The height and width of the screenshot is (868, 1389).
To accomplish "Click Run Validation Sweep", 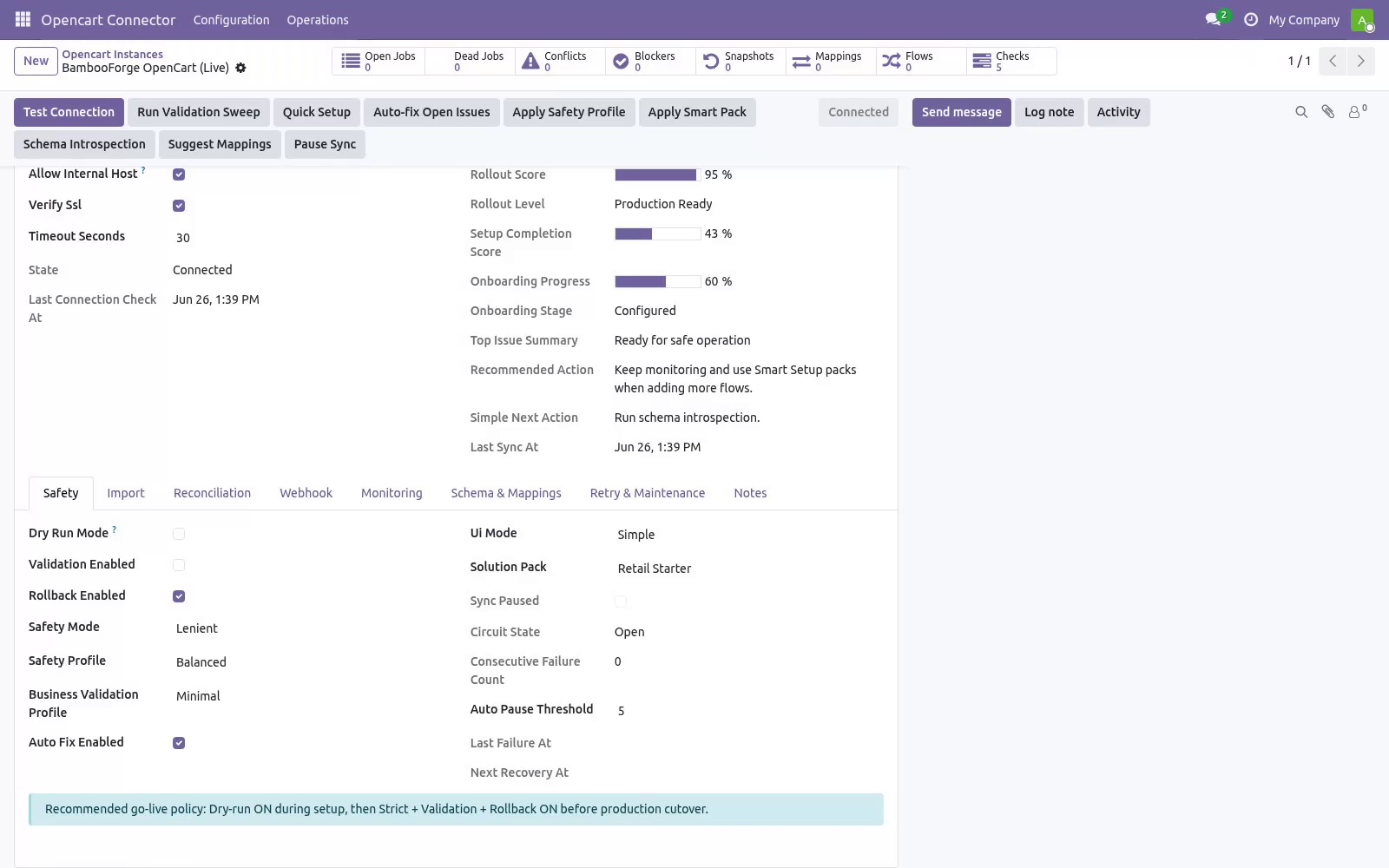I will coord(199,112).
